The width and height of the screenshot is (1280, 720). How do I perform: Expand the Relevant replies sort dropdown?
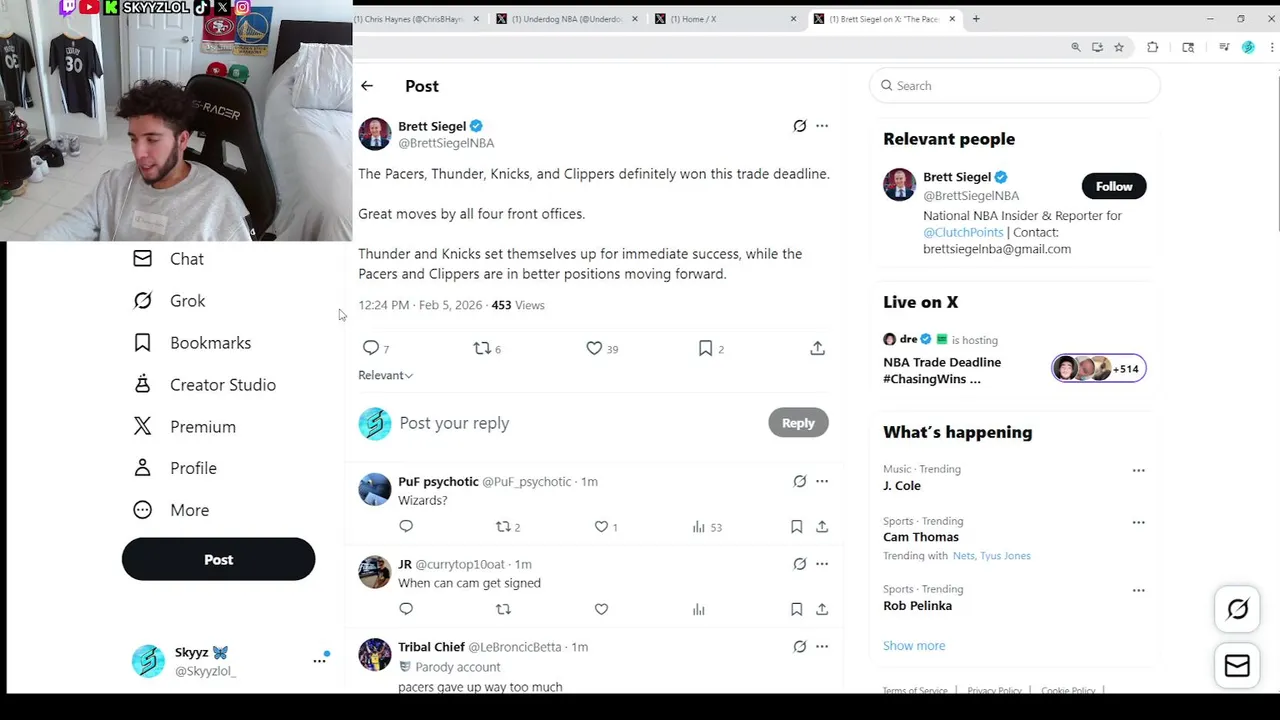click(386, 375)
